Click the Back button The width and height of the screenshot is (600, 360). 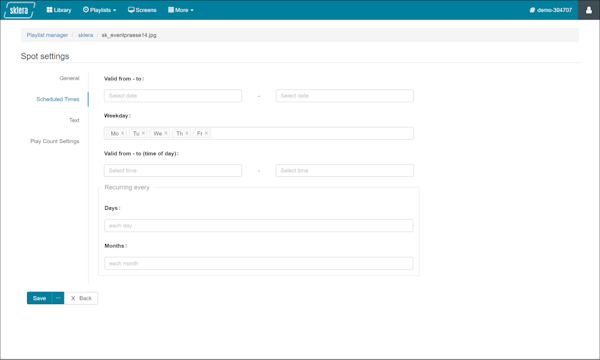pos(81,298)
